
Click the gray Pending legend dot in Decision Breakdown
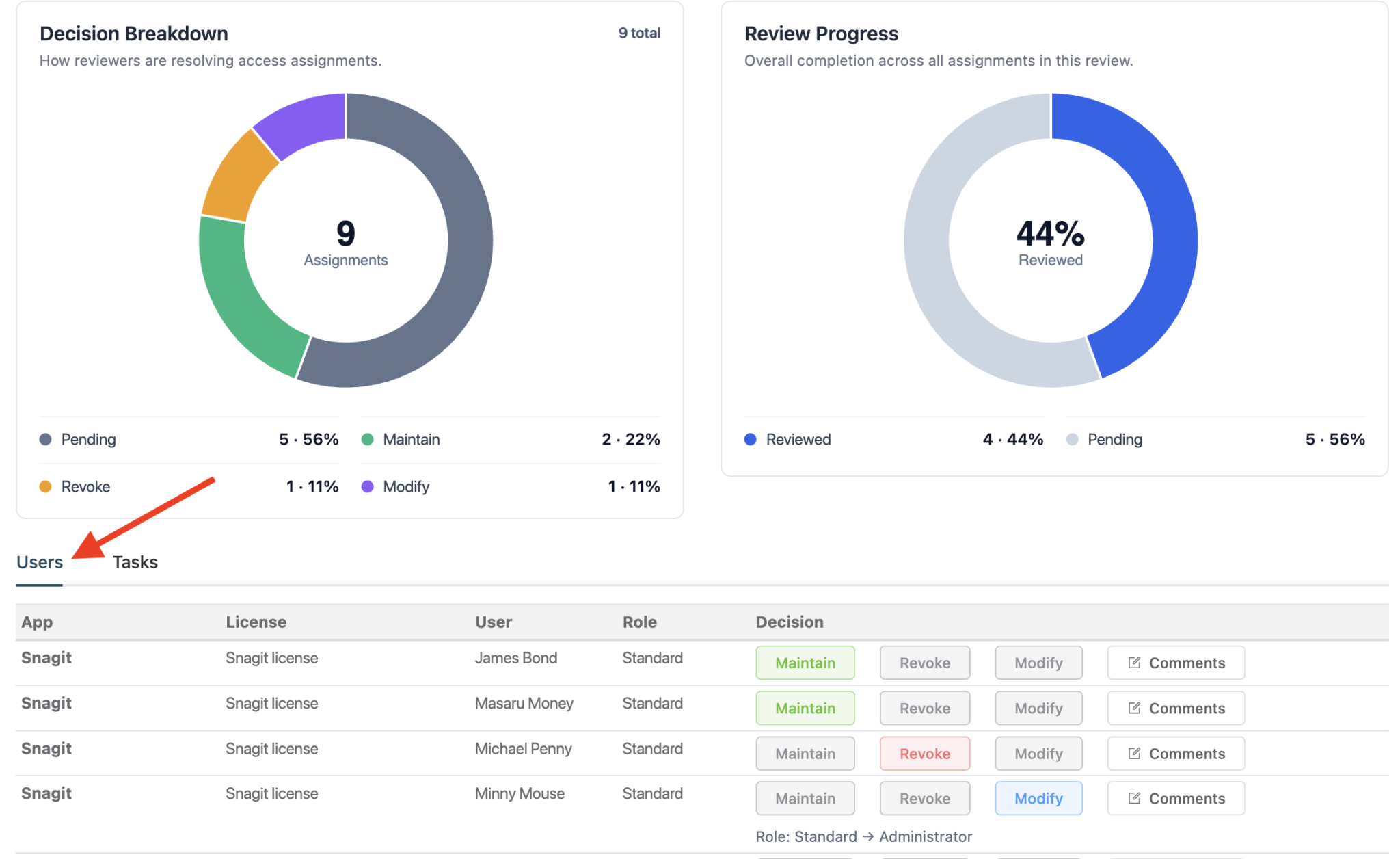click(x=45, y=439)
